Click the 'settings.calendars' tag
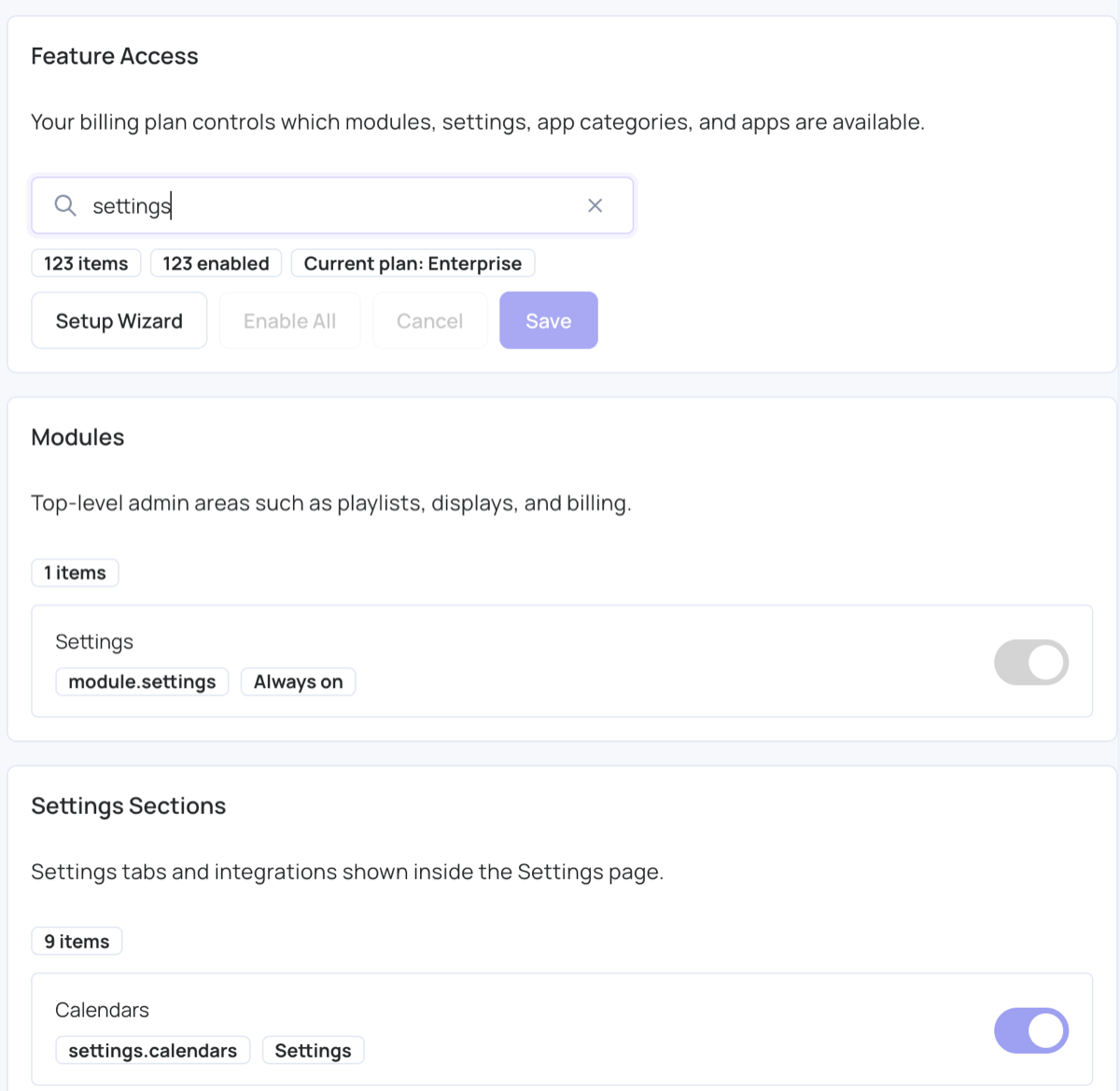Screen dimensions: 1120x1091 point(153,1050)
